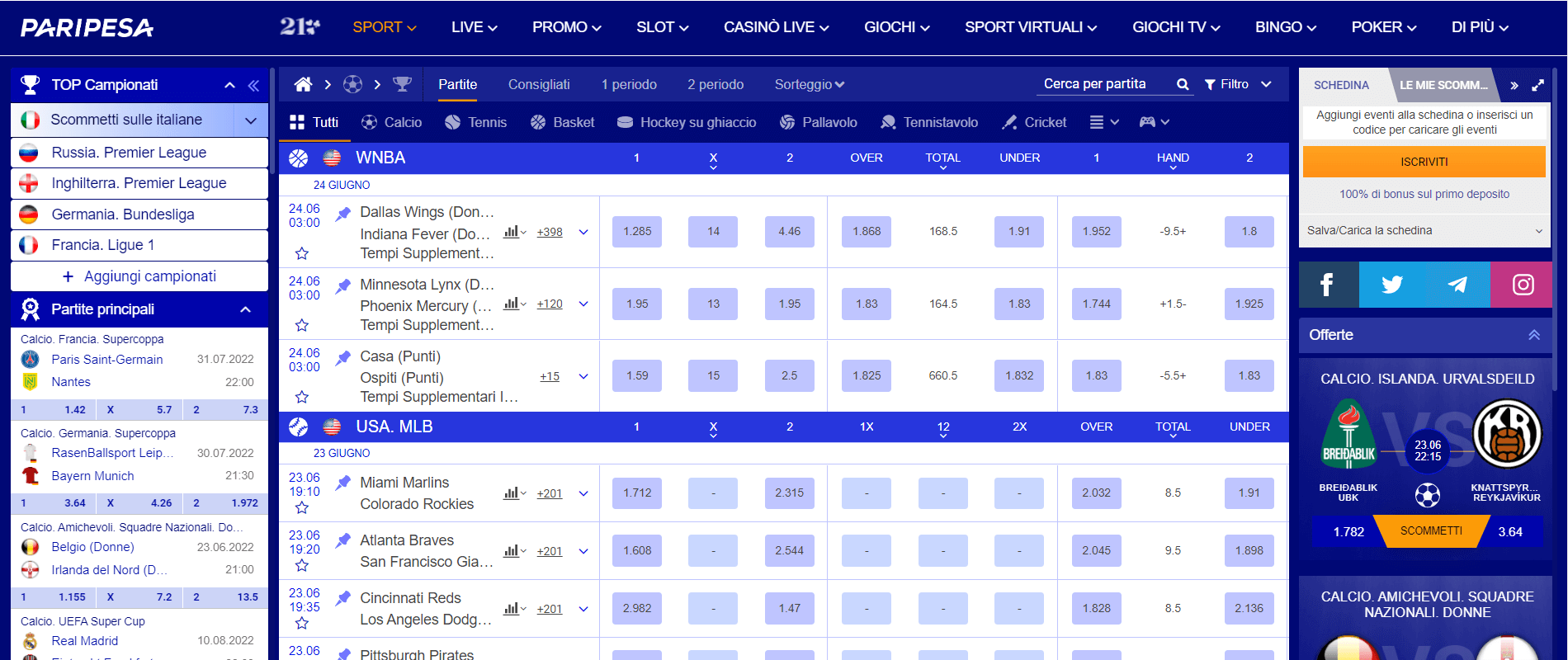Select the trophy breadcrumb icon
Screen dimensions: 1568x660
pyautogui.click(x=402, y=84)
